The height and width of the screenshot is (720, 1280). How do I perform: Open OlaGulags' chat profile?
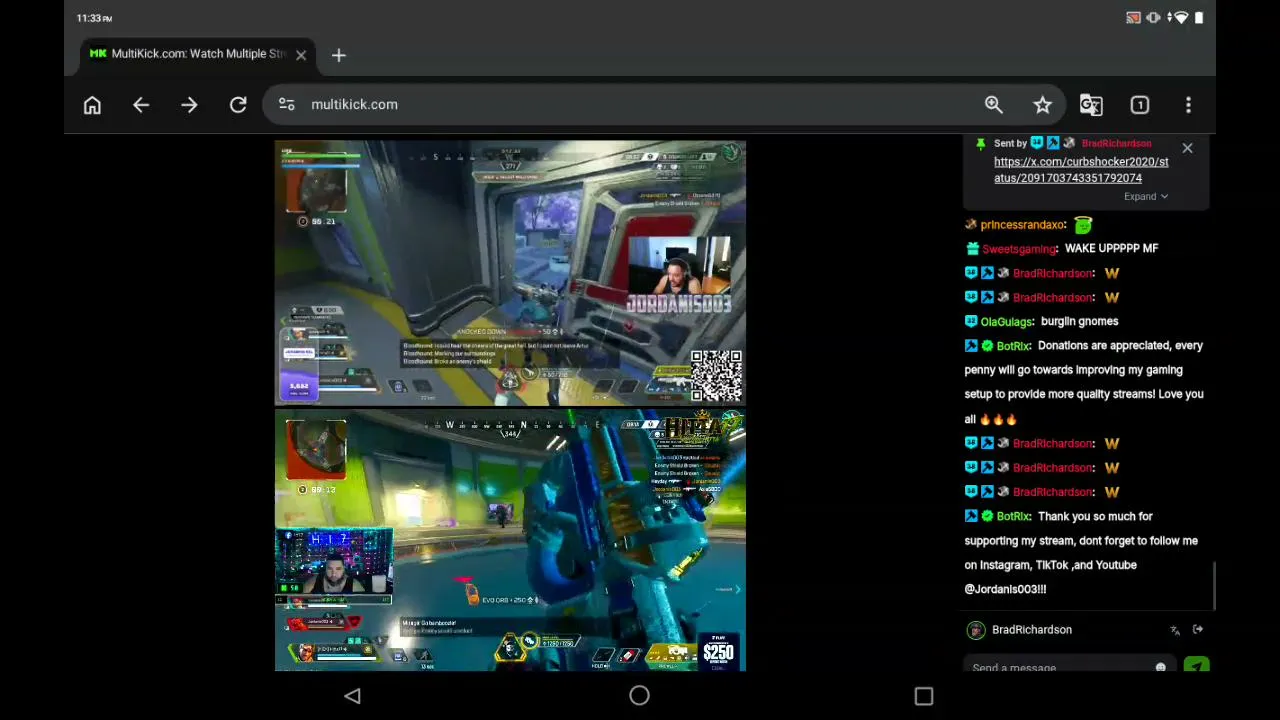[1007, 322]
